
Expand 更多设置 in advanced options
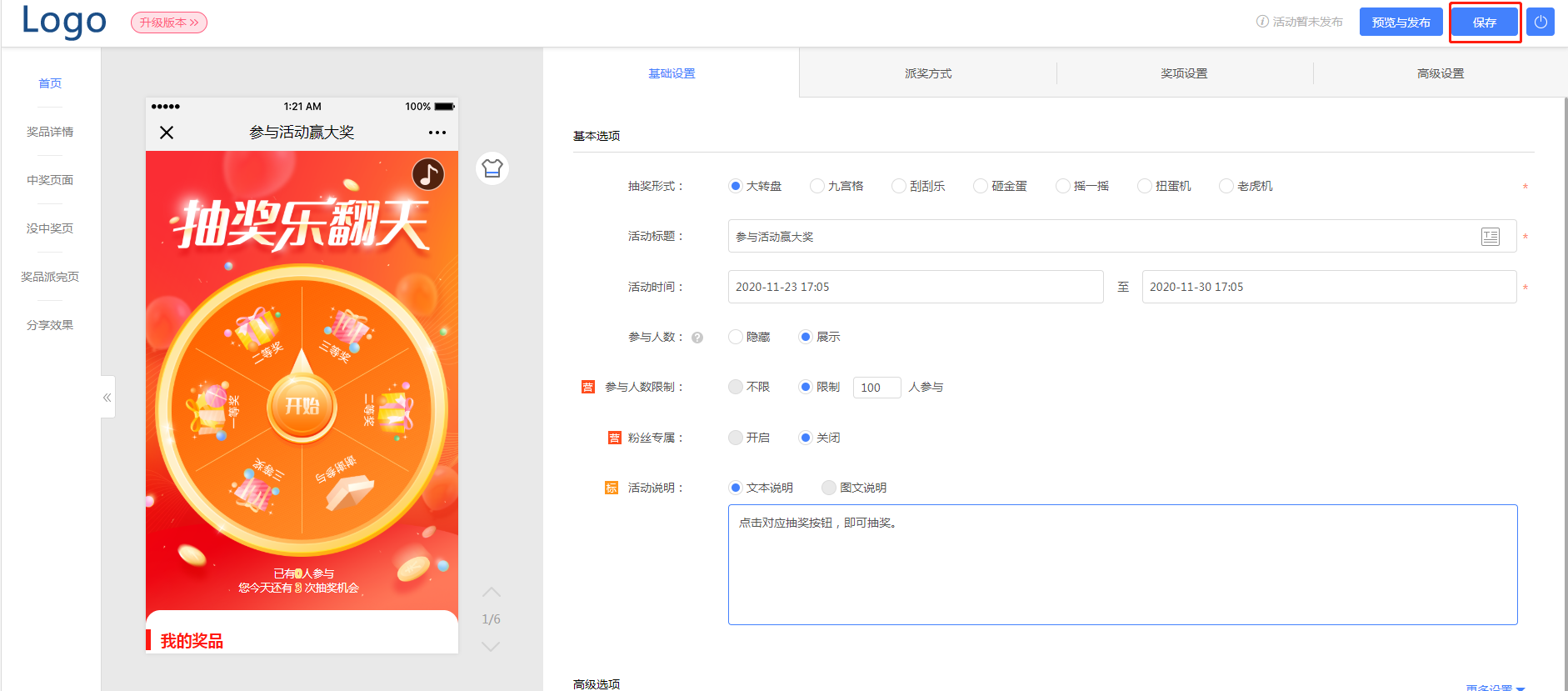1496,687
